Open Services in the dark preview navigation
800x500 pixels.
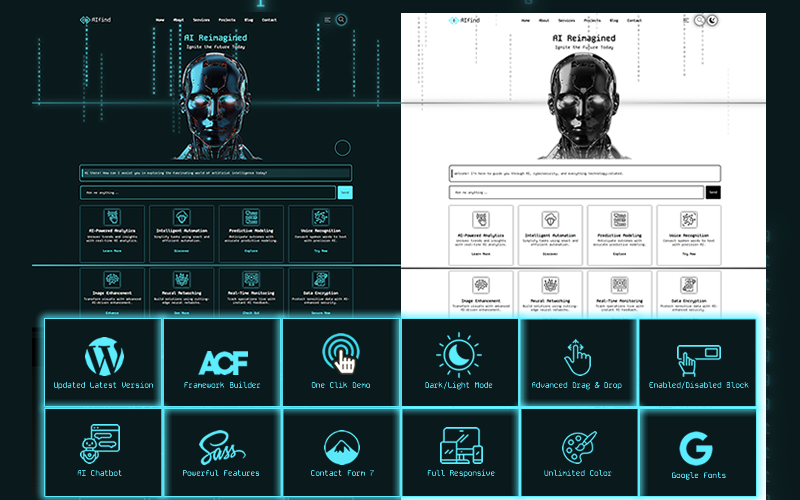coord(201,20)
